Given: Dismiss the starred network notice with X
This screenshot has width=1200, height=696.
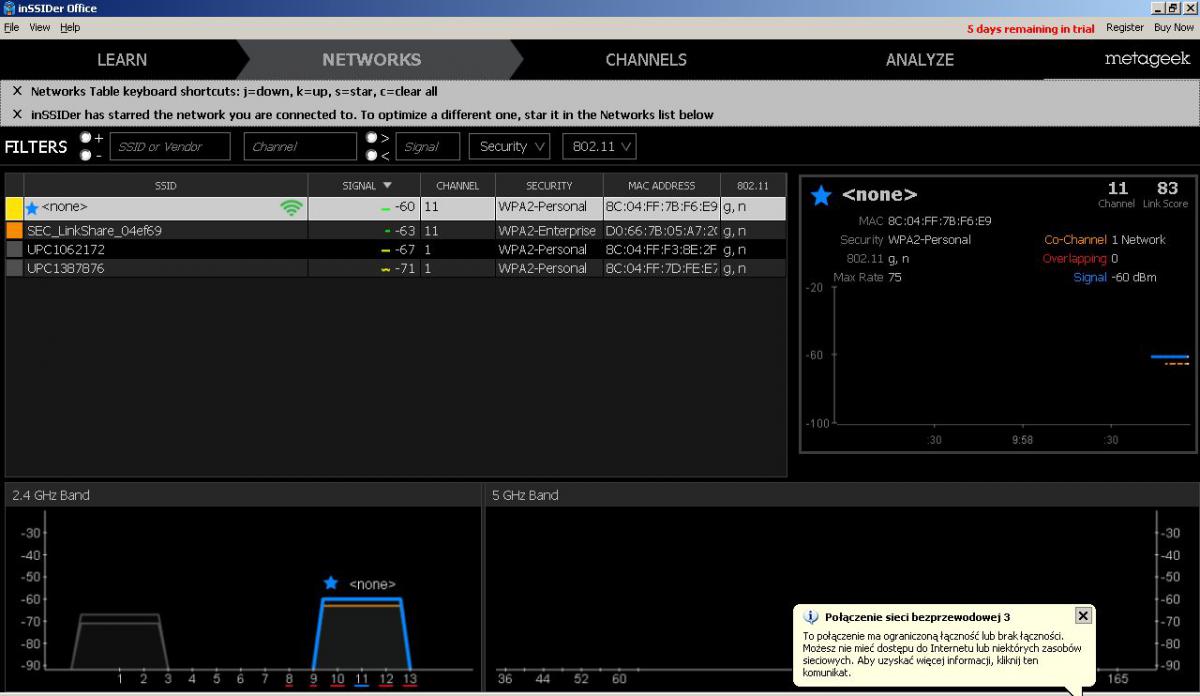Looking at the screenshot, I should click(17, 114).
